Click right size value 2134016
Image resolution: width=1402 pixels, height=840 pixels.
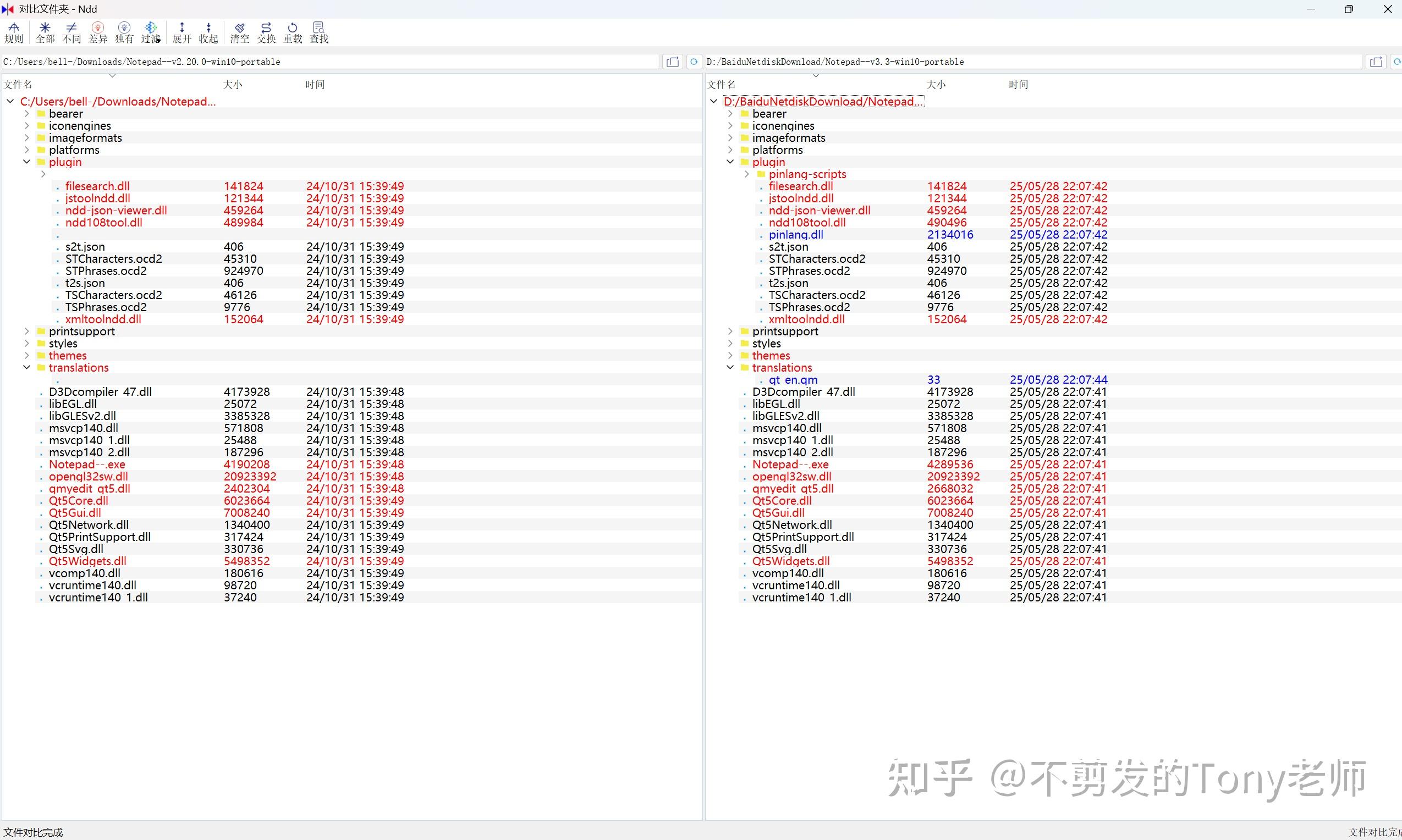950,234
